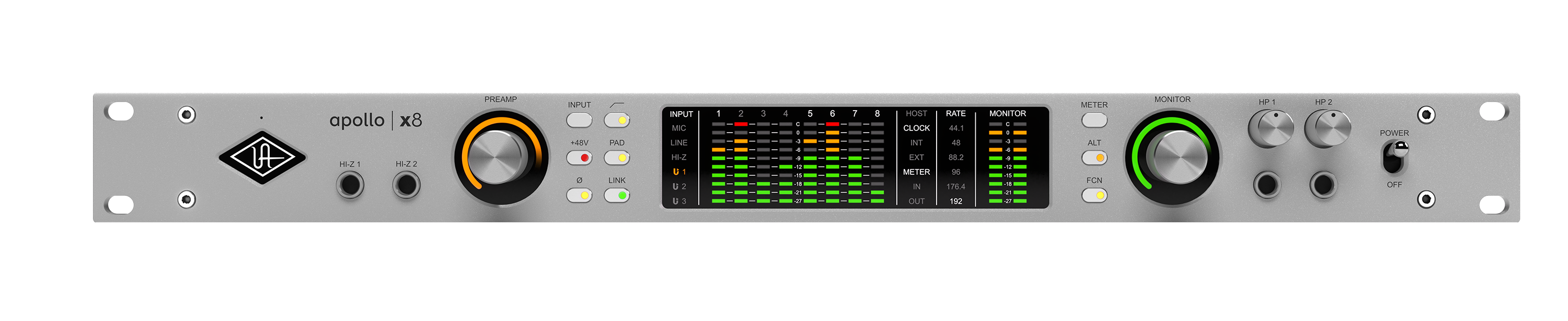This screenshot has width=1568, height=321.
Task: Click the MONITOR level knob
Action: coord(1173,158)
